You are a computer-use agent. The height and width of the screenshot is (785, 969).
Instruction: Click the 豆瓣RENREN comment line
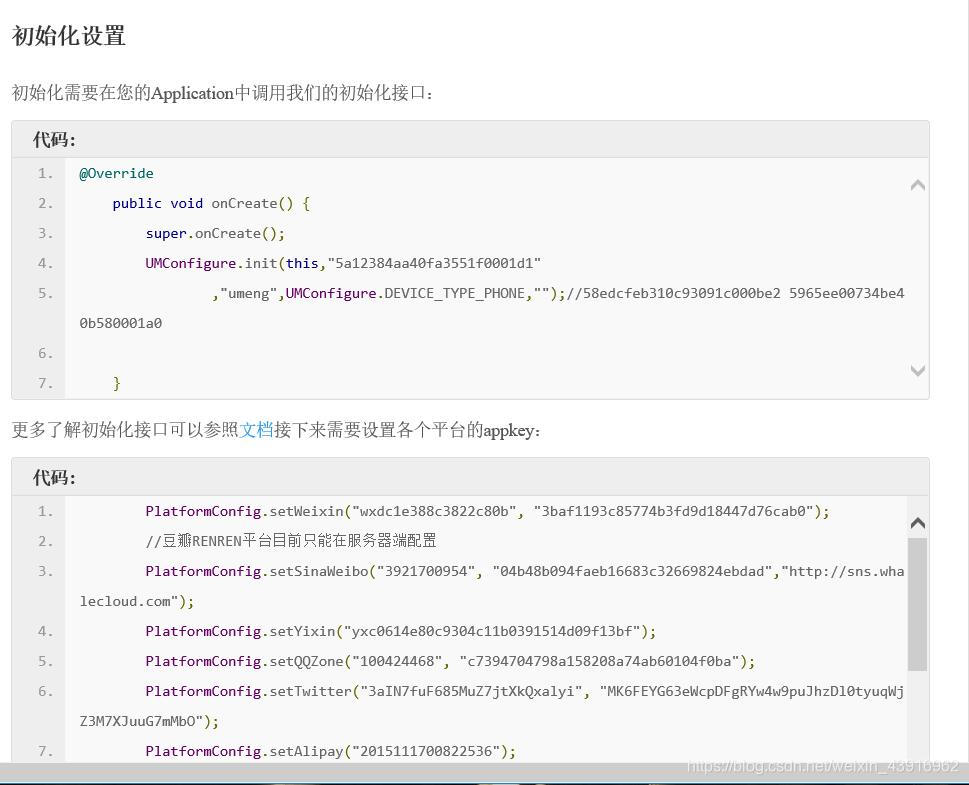(290, 541)
